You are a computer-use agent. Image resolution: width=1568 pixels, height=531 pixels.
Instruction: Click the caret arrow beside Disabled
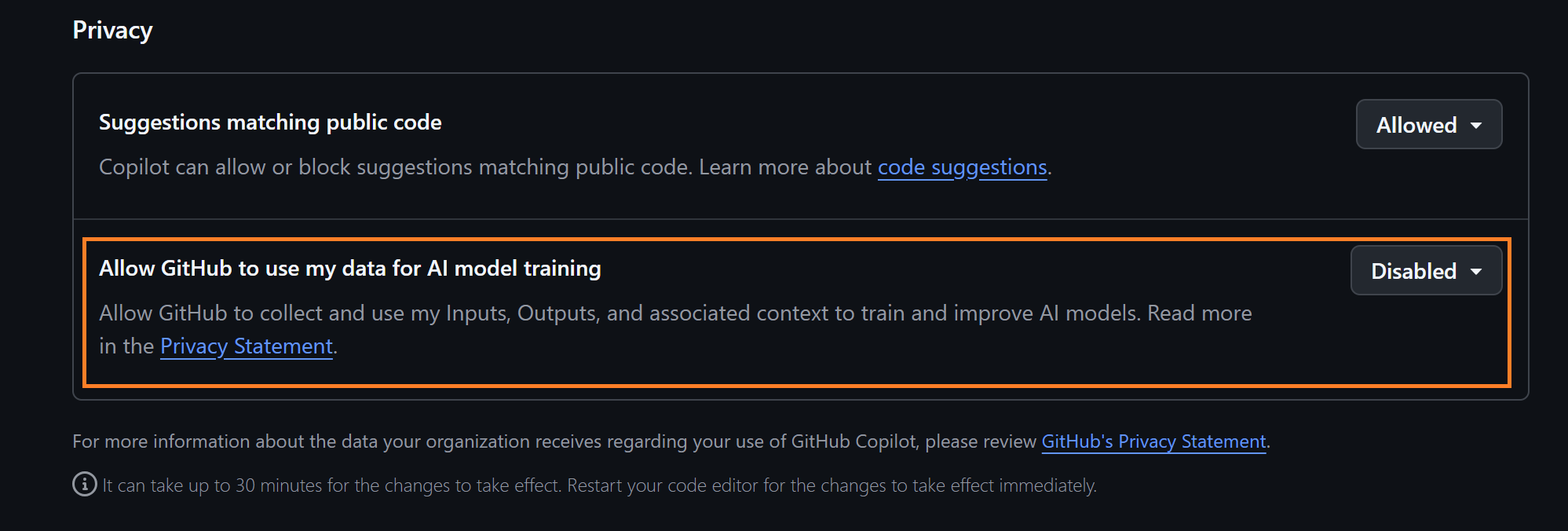(x=1476, y=272)
